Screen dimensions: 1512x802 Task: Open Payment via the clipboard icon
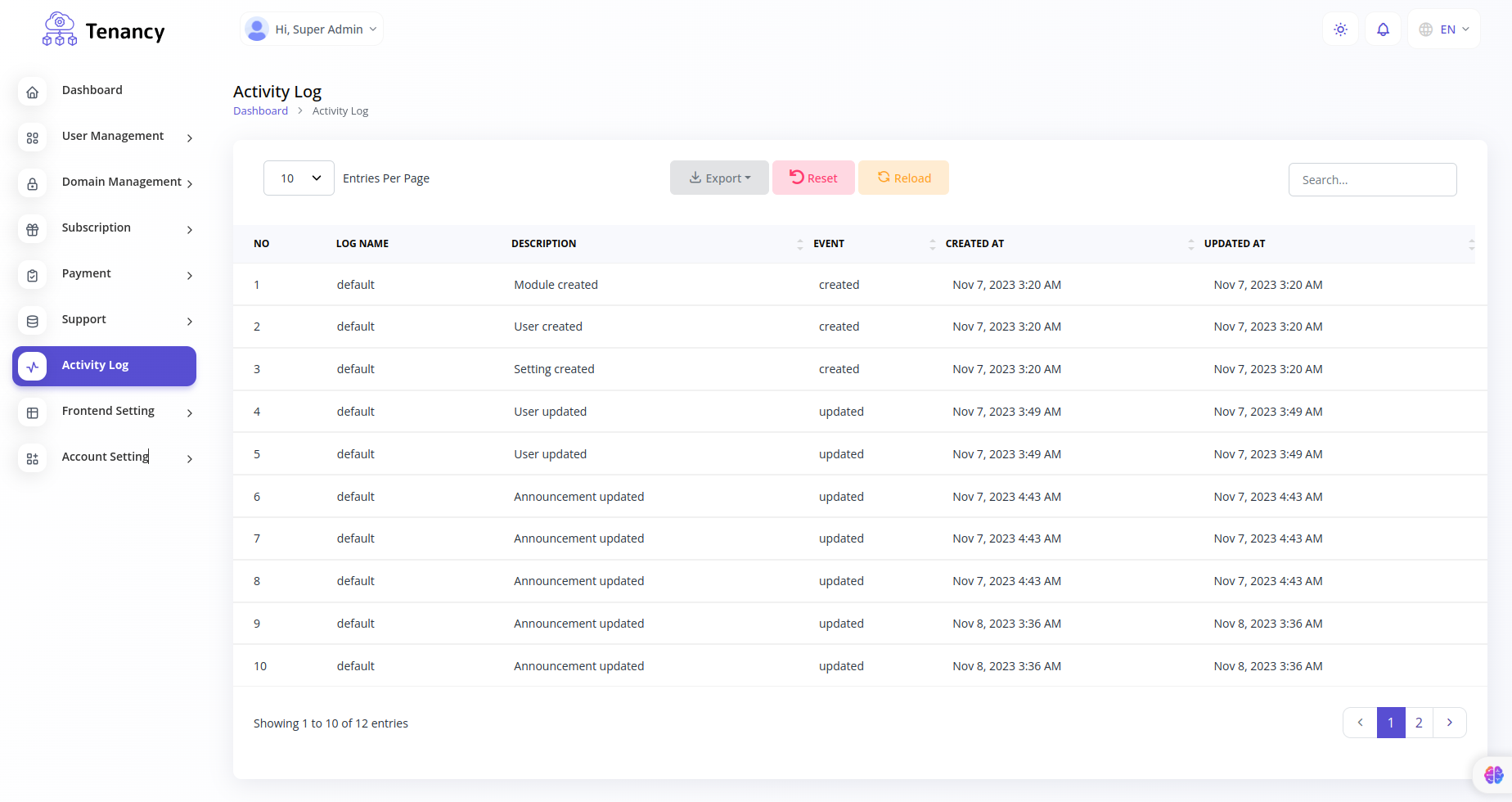(32, 276)
